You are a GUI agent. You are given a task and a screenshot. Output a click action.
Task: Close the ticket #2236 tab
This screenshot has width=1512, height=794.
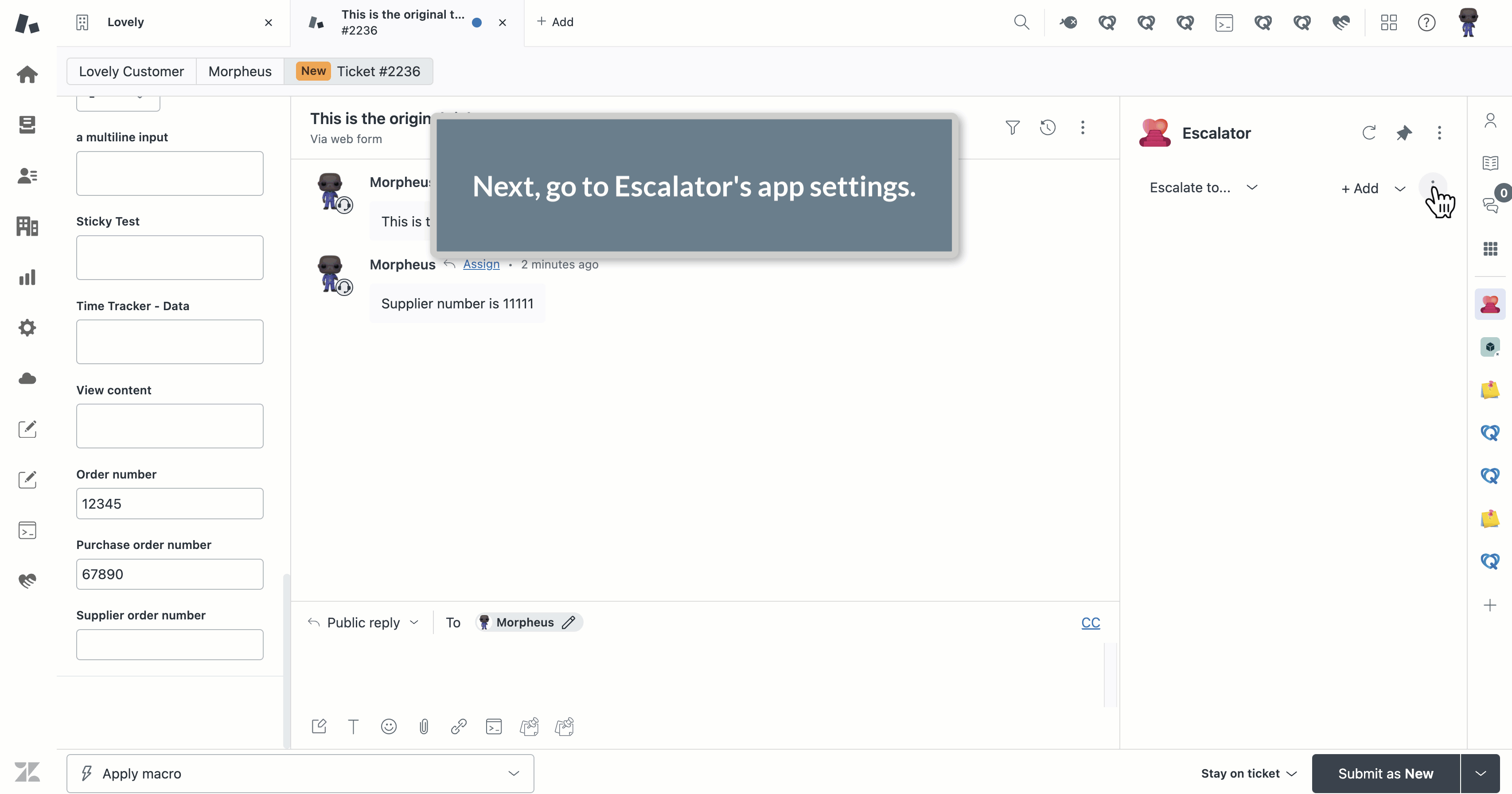pos(503,22)
